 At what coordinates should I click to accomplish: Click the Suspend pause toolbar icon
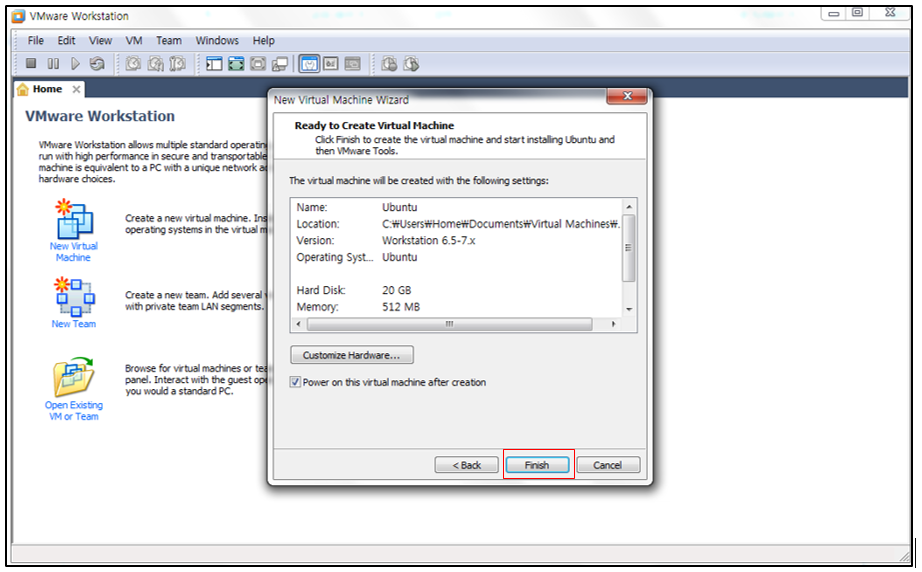pos(53,63)
